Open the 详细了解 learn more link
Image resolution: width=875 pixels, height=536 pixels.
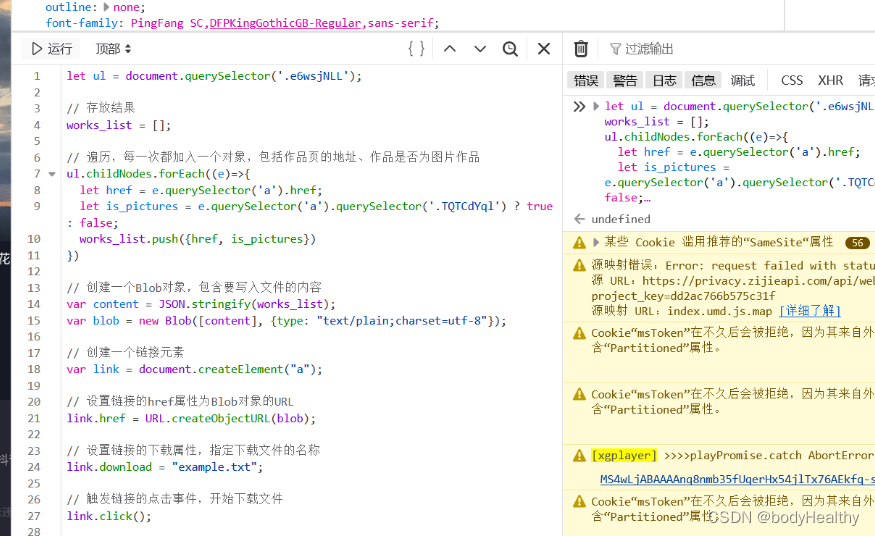(810, 311)
